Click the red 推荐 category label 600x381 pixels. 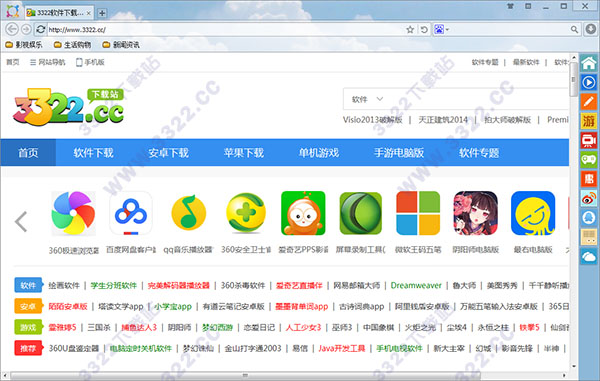click(28, 348)
